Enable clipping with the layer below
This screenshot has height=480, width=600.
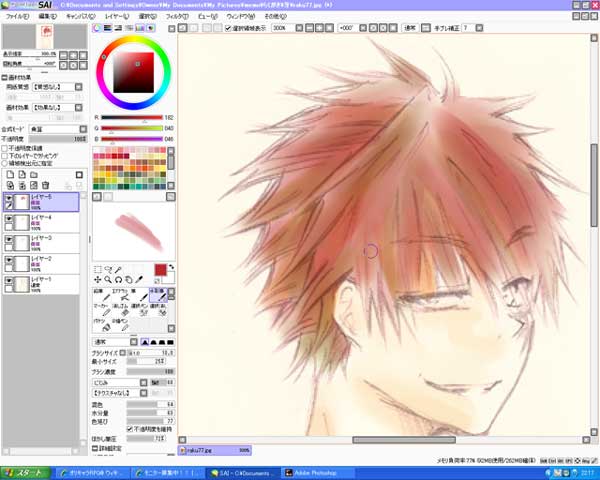tap(5, 156)
